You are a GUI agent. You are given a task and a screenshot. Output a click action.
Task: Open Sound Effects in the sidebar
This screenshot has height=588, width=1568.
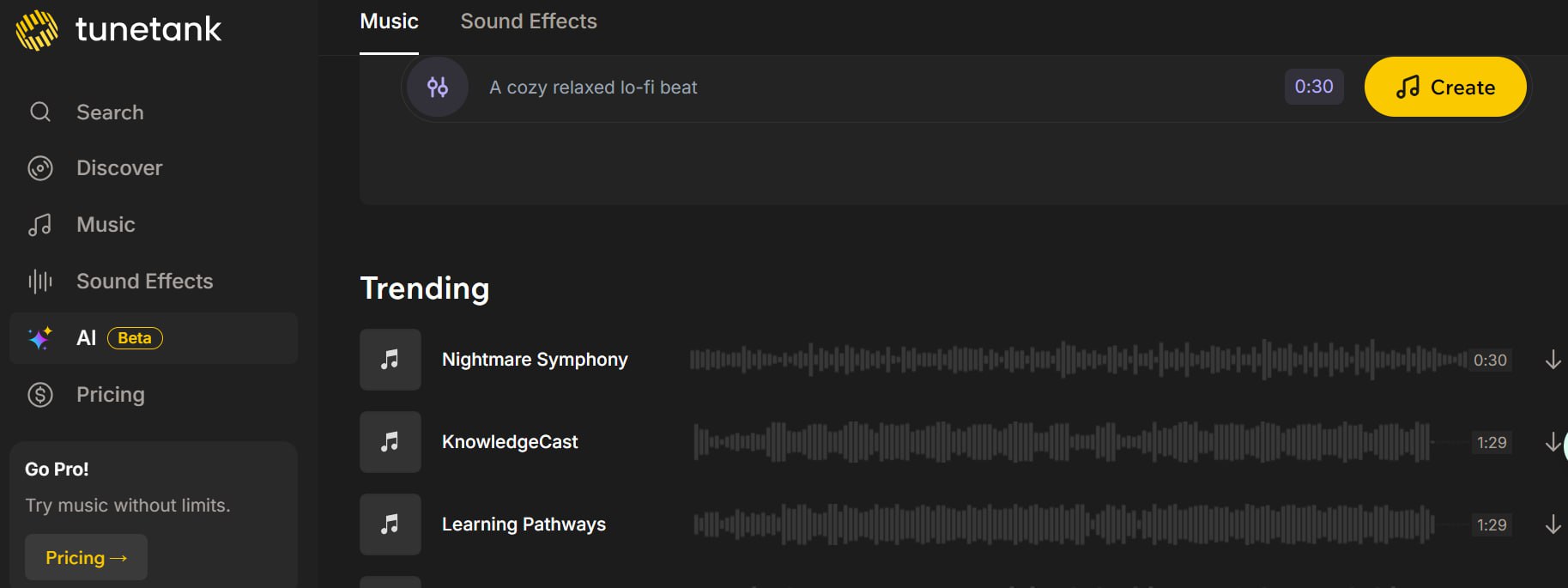point(144,282)
